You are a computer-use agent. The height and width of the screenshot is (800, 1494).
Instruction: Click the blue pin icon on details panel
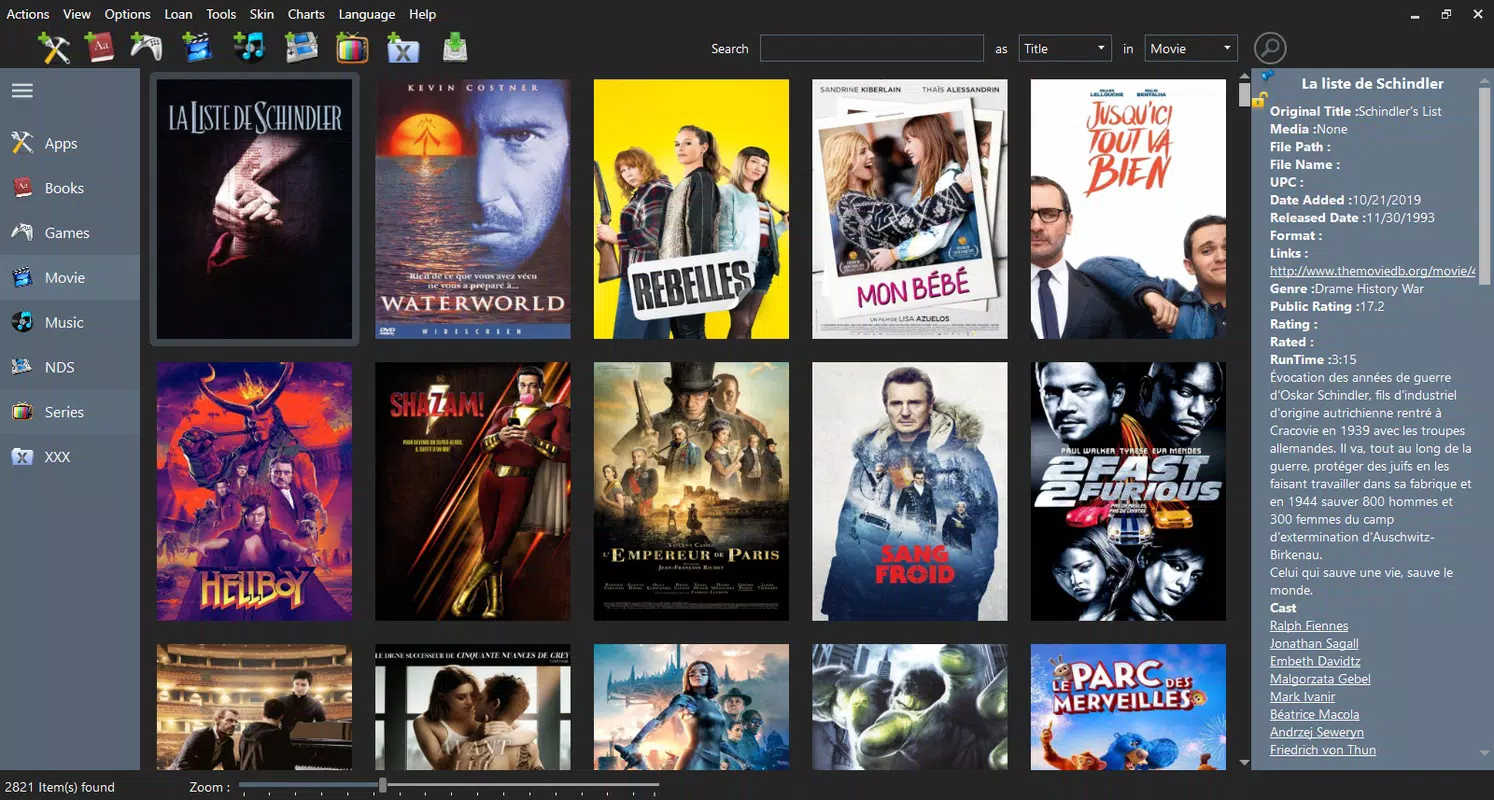[1266, 76]
